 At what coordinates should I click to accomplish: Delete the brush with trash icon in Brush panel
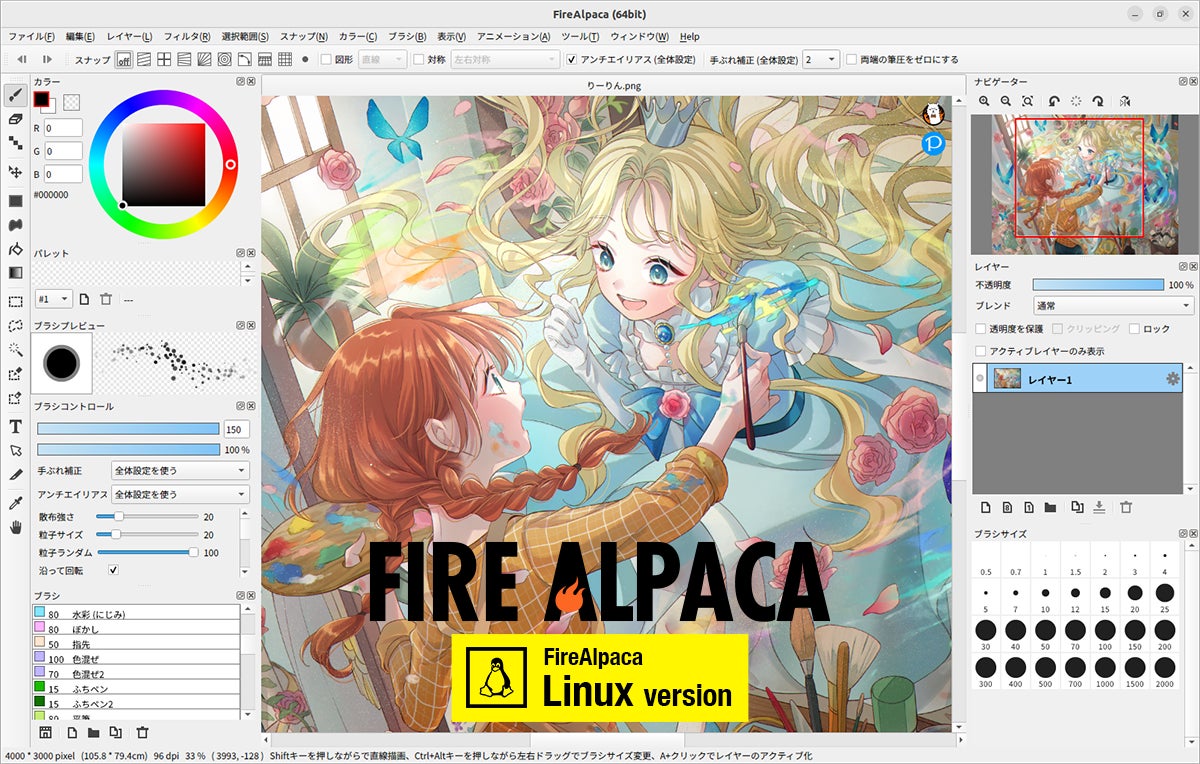(142, 733)
